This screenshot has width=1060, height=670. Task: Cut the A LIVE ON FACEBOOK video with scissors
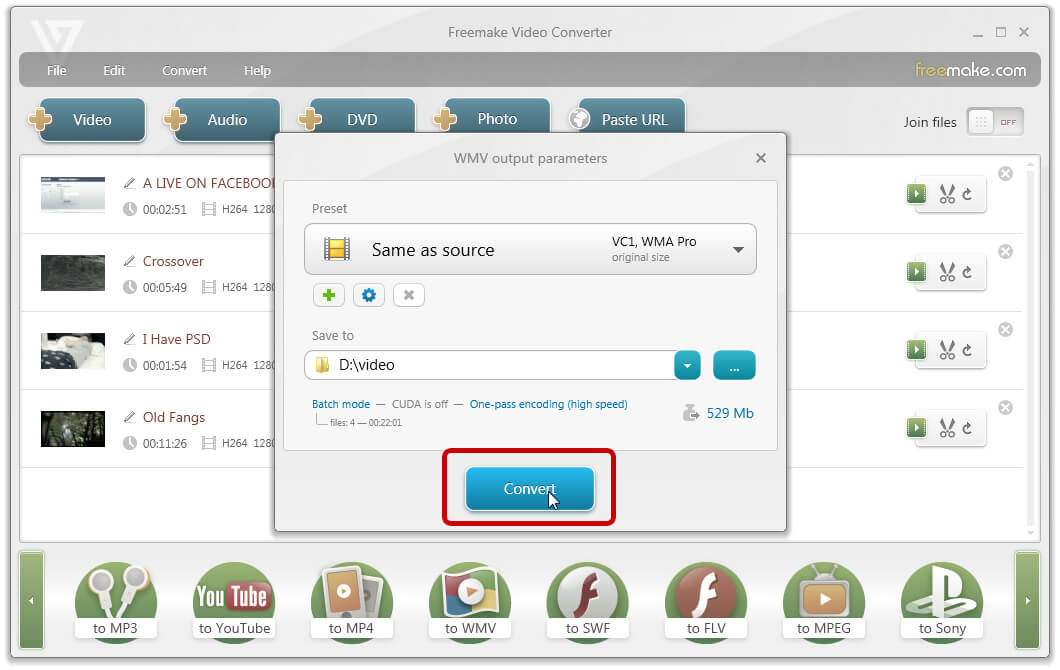946,195
